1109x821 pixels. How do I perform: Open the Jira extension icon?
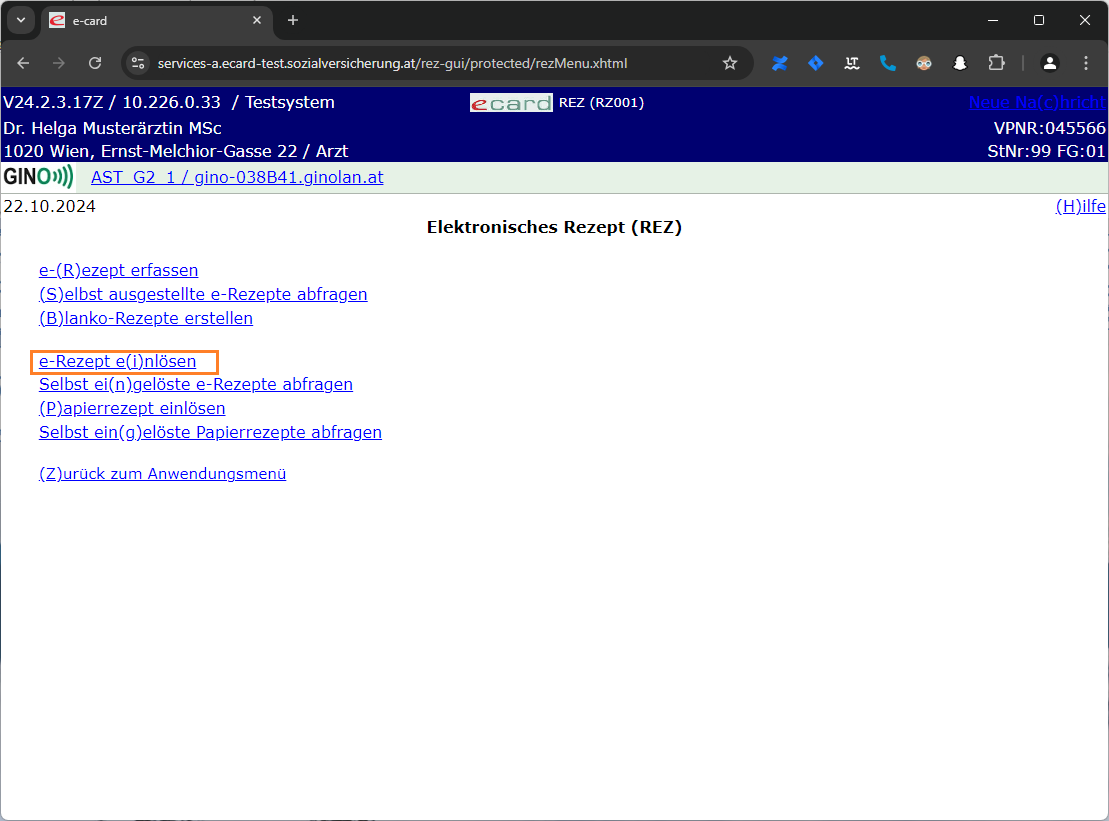pos(815,63)
